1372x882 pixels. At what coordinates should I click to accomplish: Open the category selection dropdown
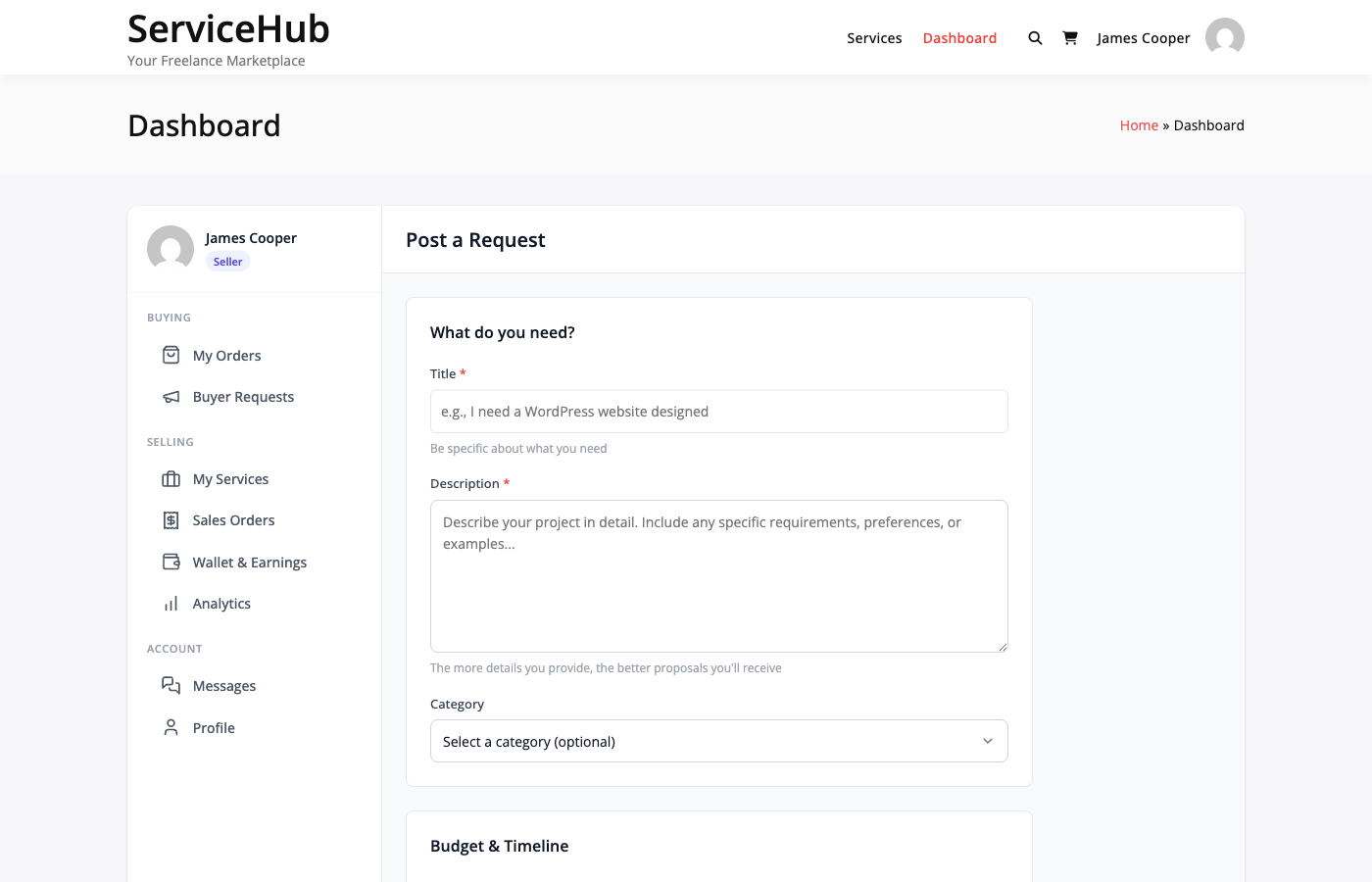point(718,741)
